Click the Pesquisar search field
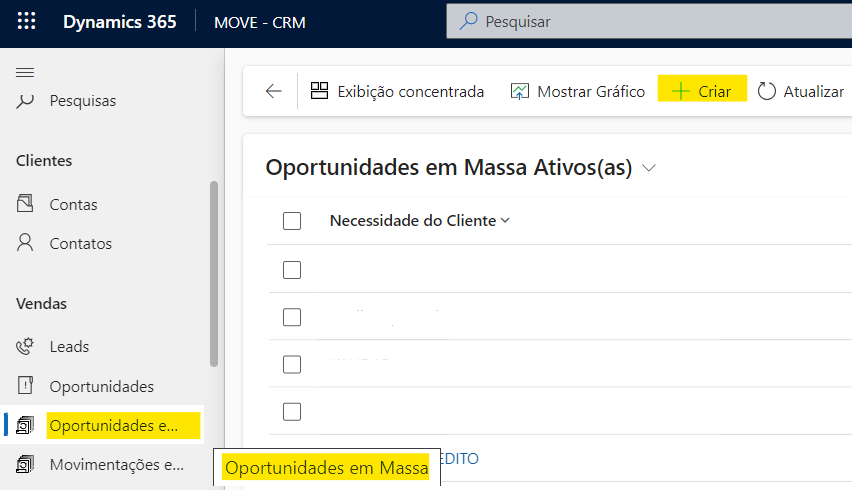 650,21
